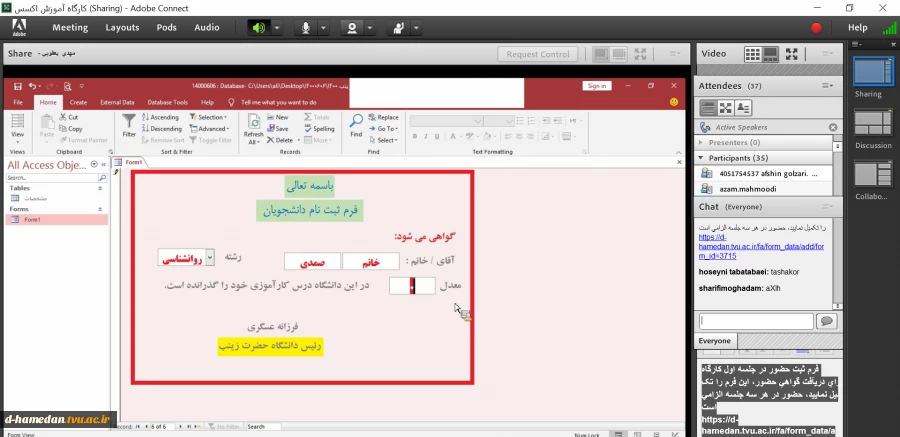Open the Audio menu

(207, 28)
